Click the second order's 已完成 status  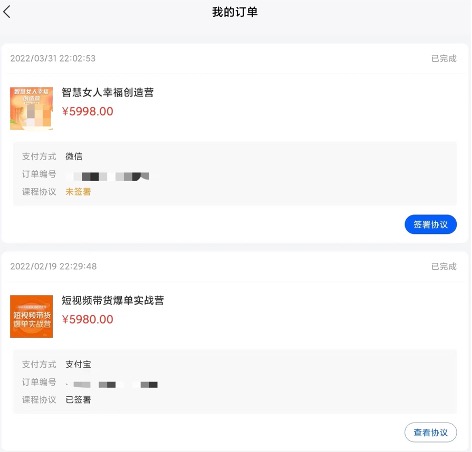pos(444,266)
